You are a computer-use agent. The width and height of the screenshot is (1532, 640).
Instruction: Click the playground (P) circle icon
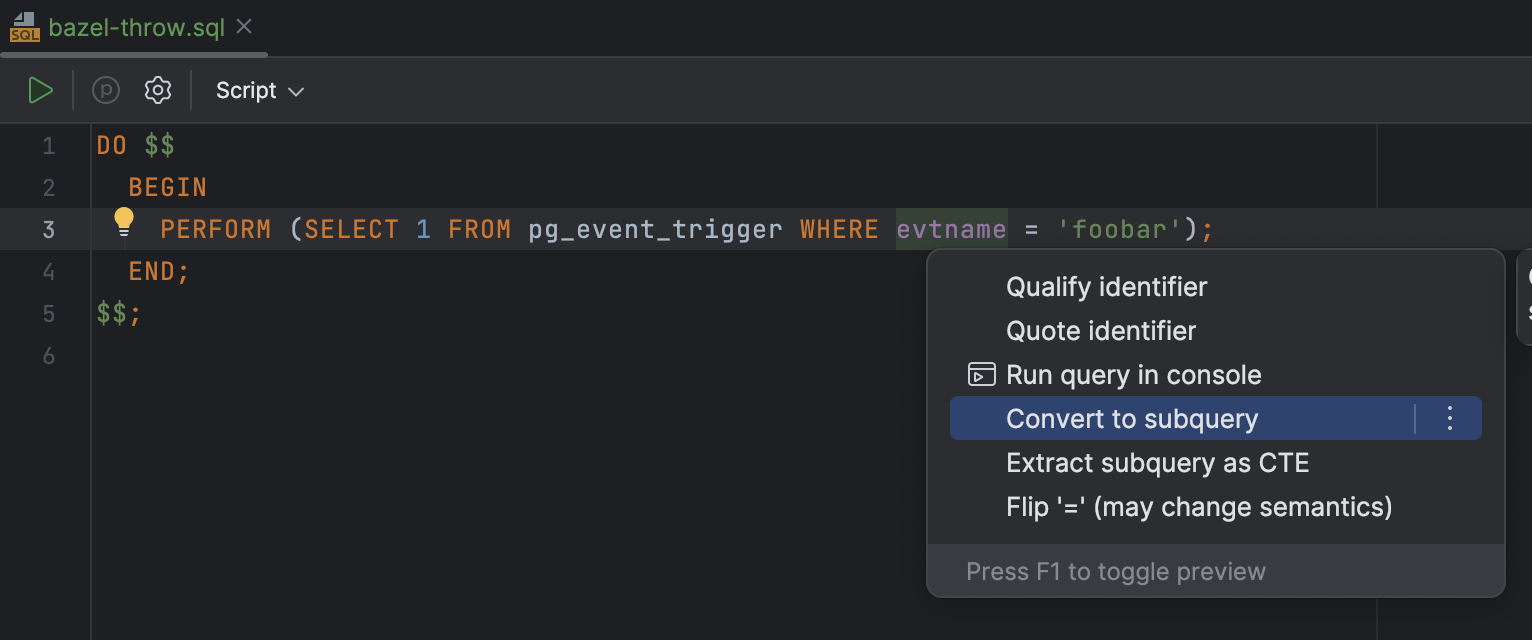(106, 91)
